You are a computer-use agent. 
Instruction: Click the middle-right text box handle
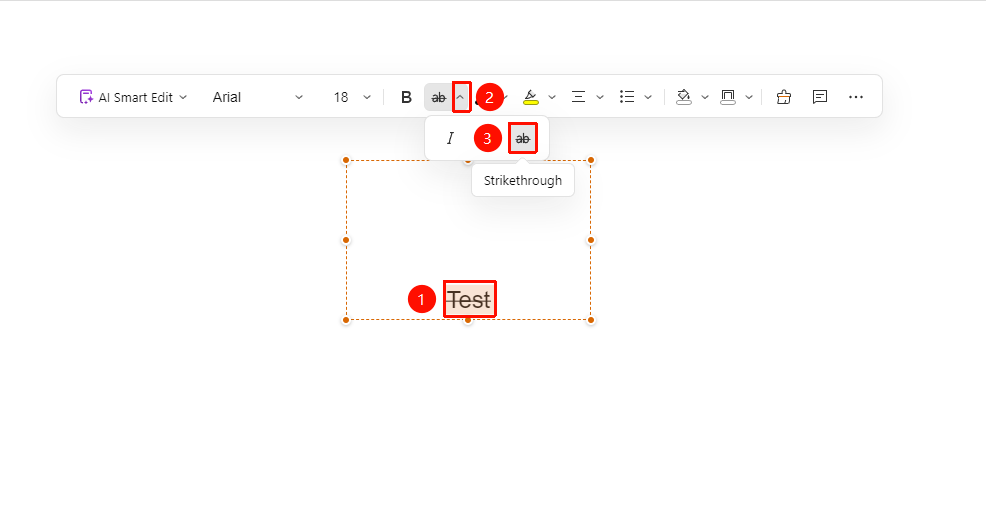tap(590, 240)
